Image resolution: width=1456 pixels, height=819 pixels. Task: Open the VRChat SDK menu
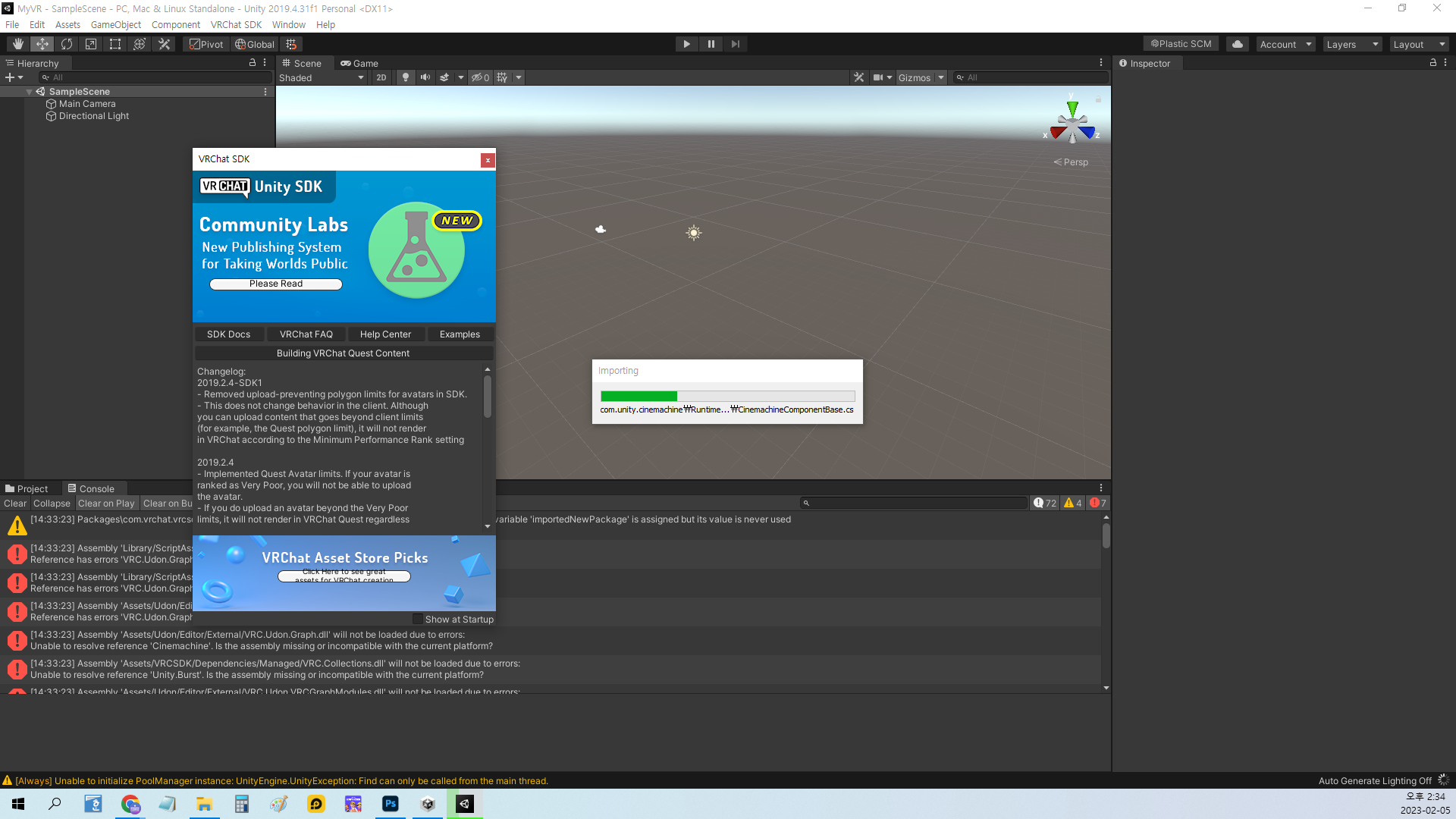[x=236, y=24]
